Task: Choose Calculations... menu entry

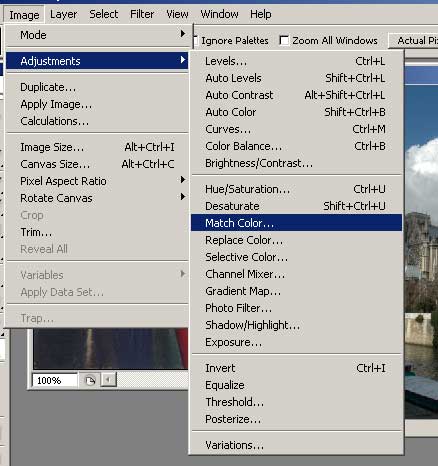Action: 97,121
